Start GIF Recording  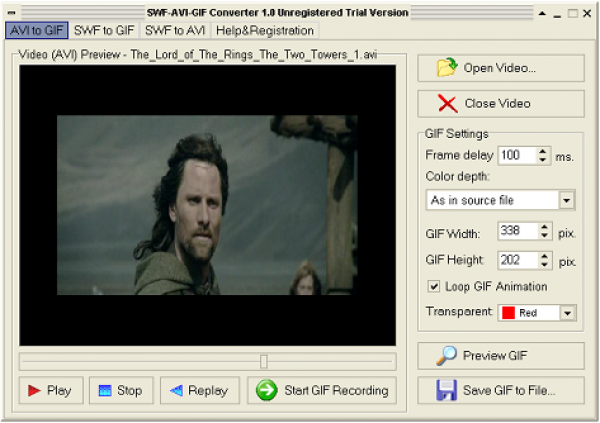coord(322,390)
